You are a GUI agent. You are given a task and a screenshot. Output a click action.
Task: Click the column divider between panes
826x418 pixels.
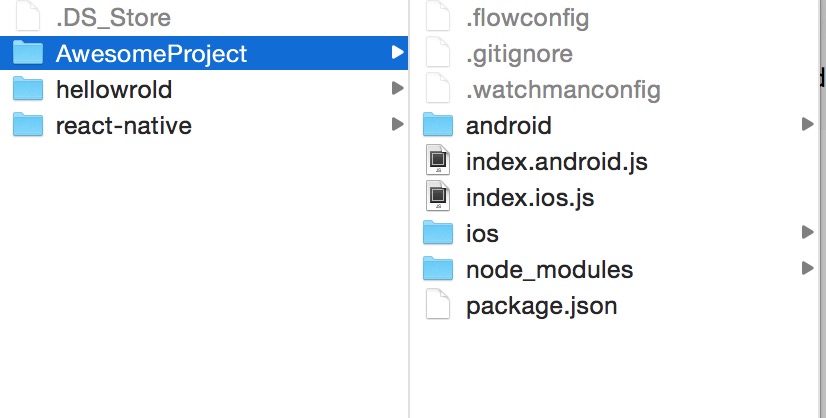pyautogui.click(x=409, y=209)
